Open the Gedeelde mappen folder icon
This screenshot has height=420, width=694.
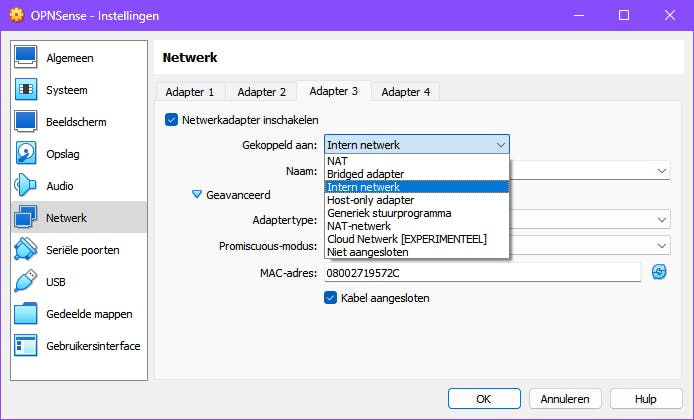coord(27,314)
